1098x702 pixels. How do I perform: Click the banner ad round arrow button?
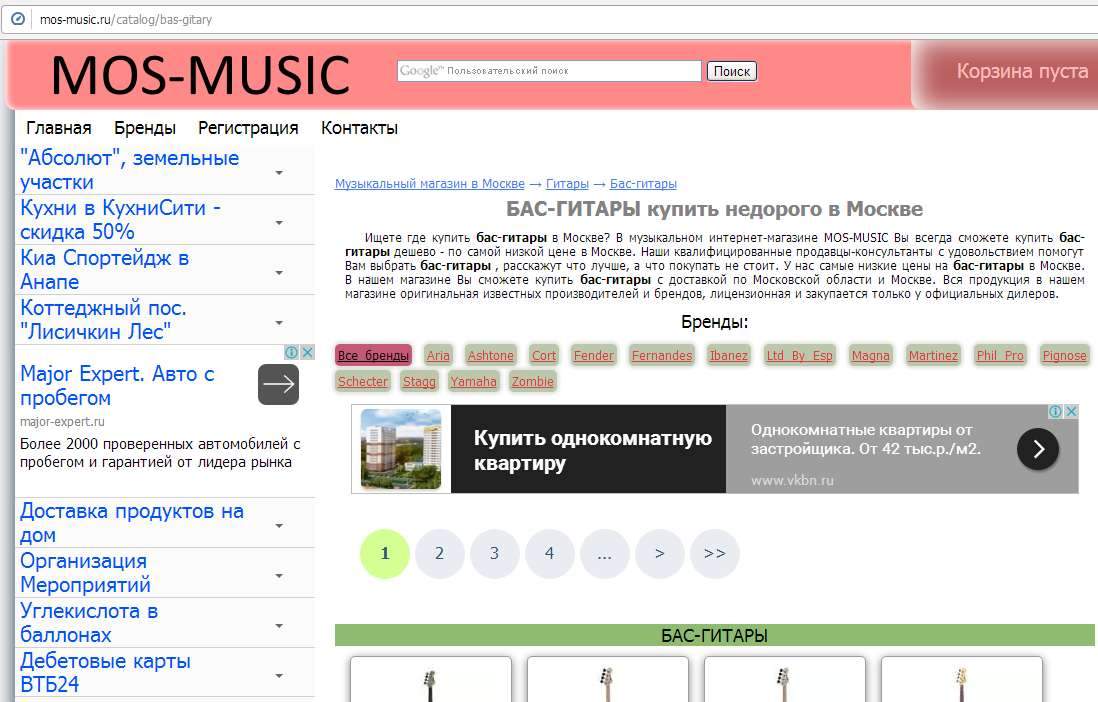[x=1038, y=449]
